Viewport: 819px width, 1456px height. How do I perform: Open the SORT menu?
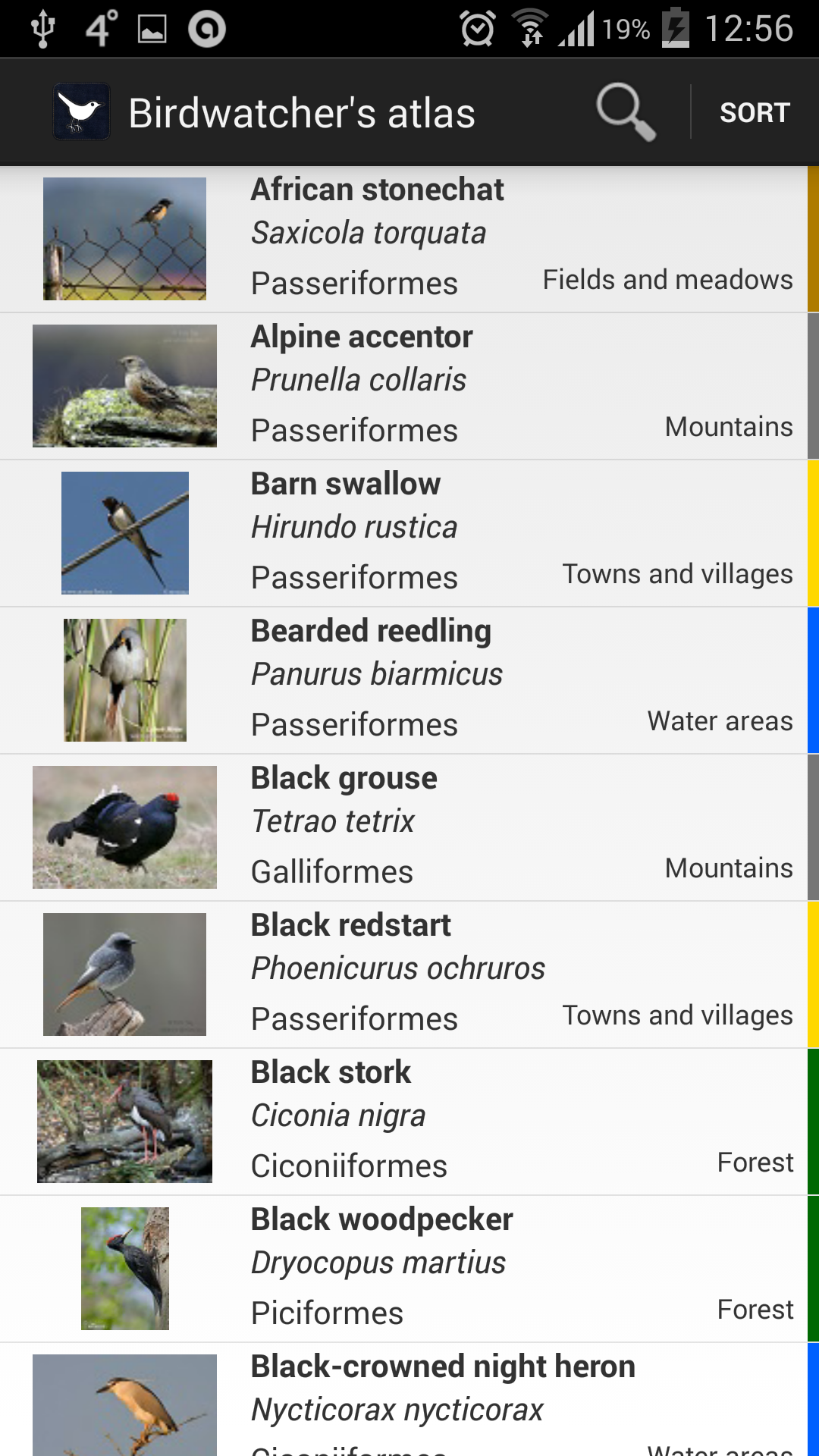[x=755, y=112]
